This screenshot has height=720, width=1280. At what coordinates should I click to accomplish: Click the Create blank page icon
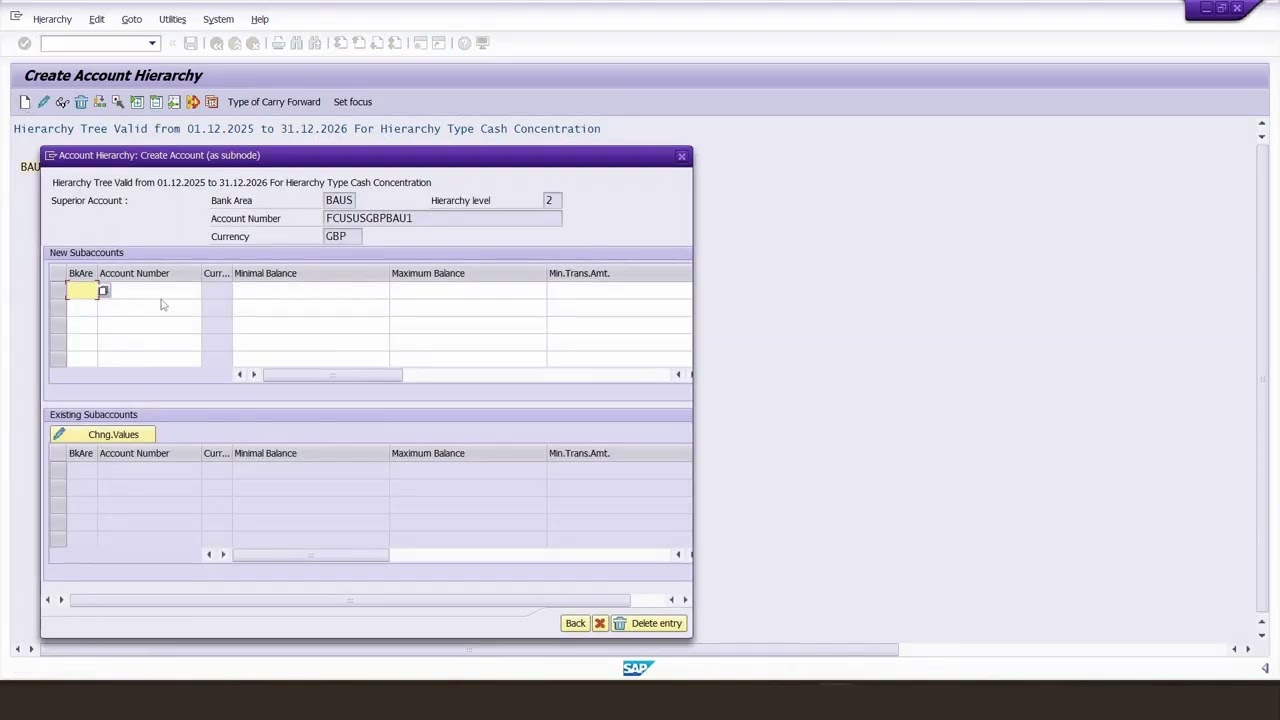[25, 102]
